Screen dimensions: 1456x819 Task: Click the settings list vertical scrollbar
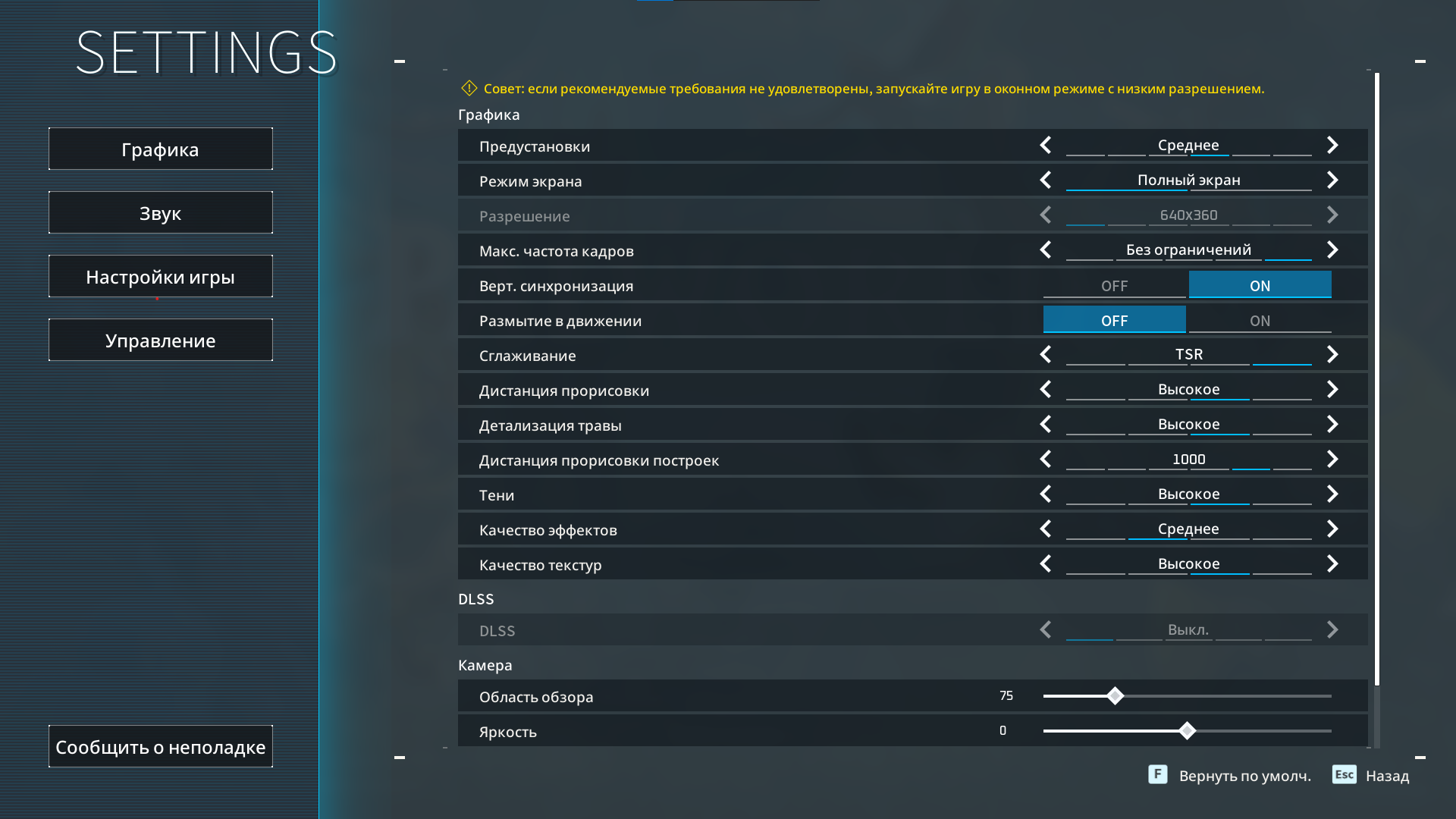(1376, 379)
